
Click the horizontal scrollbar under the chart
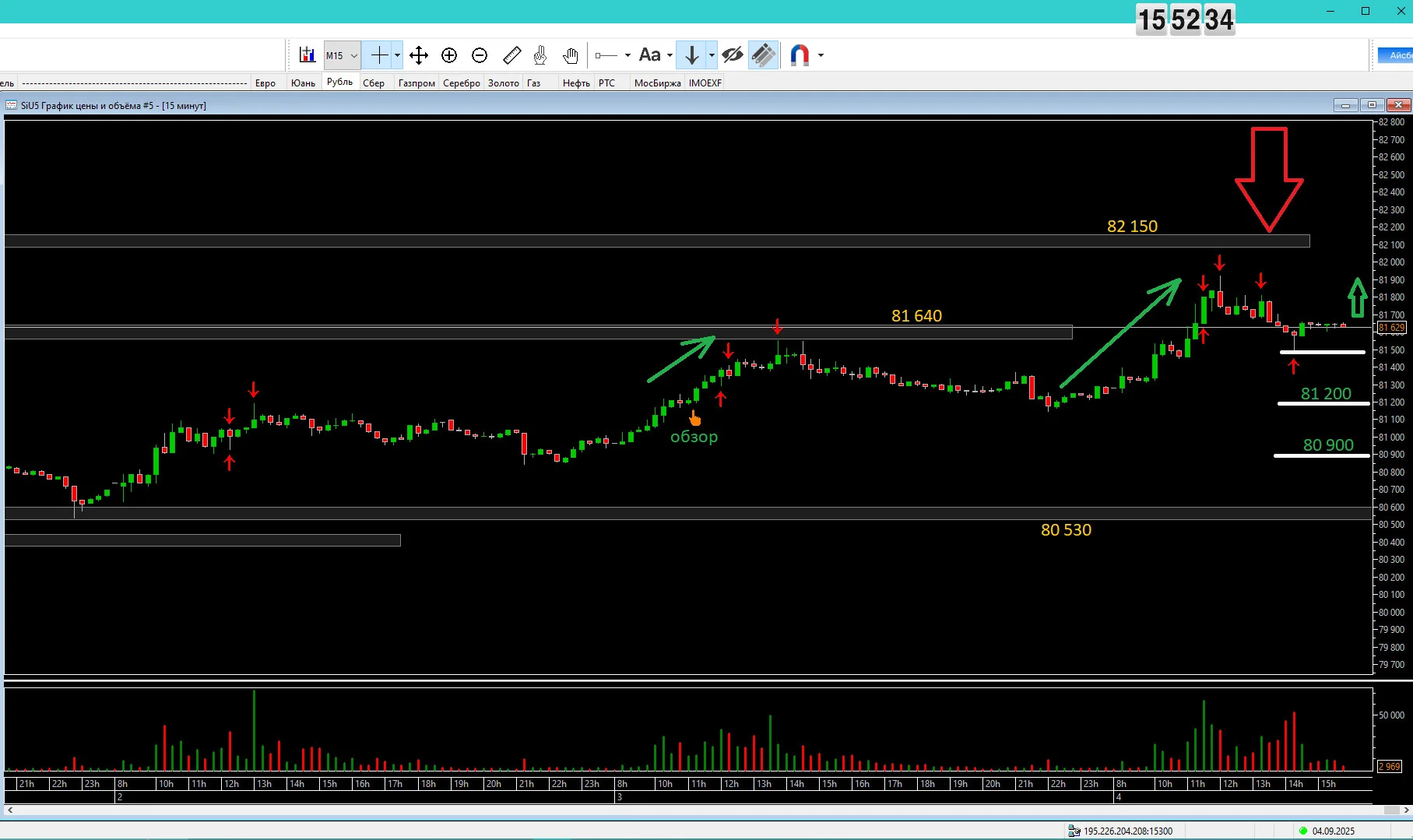(706, 810)
